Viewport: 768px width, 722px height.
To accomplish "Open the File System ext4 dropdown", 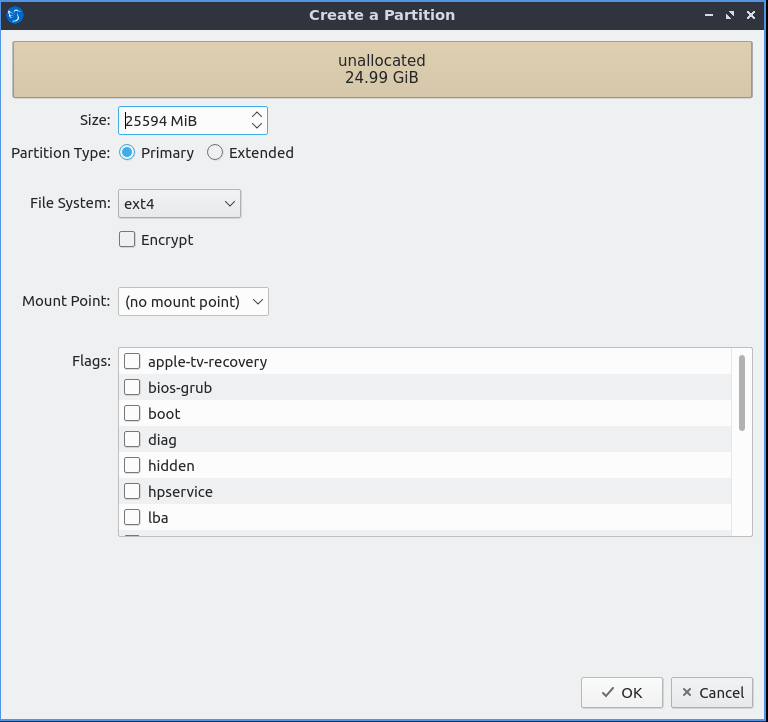I will [180, 204].
